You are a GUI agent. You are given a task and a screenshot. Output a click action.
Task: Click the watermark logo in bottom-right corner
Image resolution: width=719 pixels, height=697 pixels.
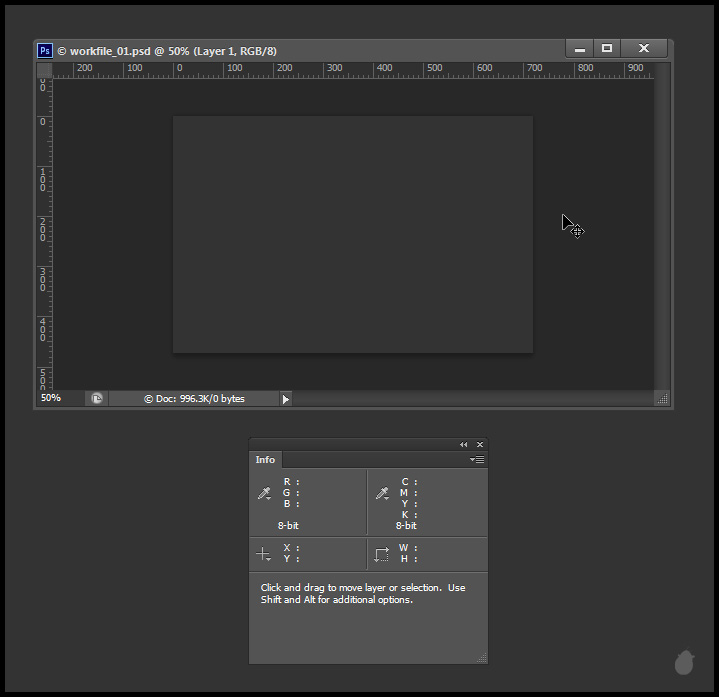click(x=685, y=662)
